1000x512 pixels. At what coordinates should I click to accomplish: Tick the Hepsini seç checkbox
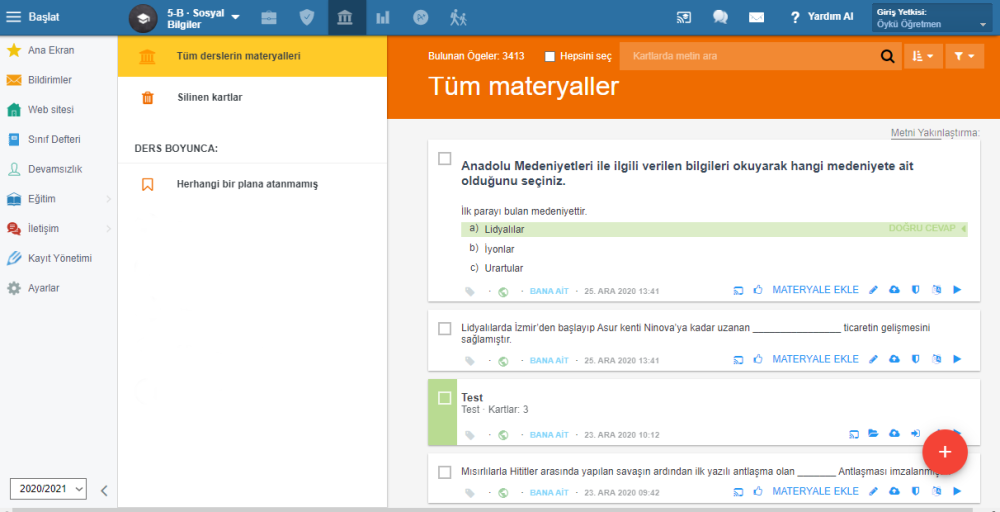tap(550, 56)
